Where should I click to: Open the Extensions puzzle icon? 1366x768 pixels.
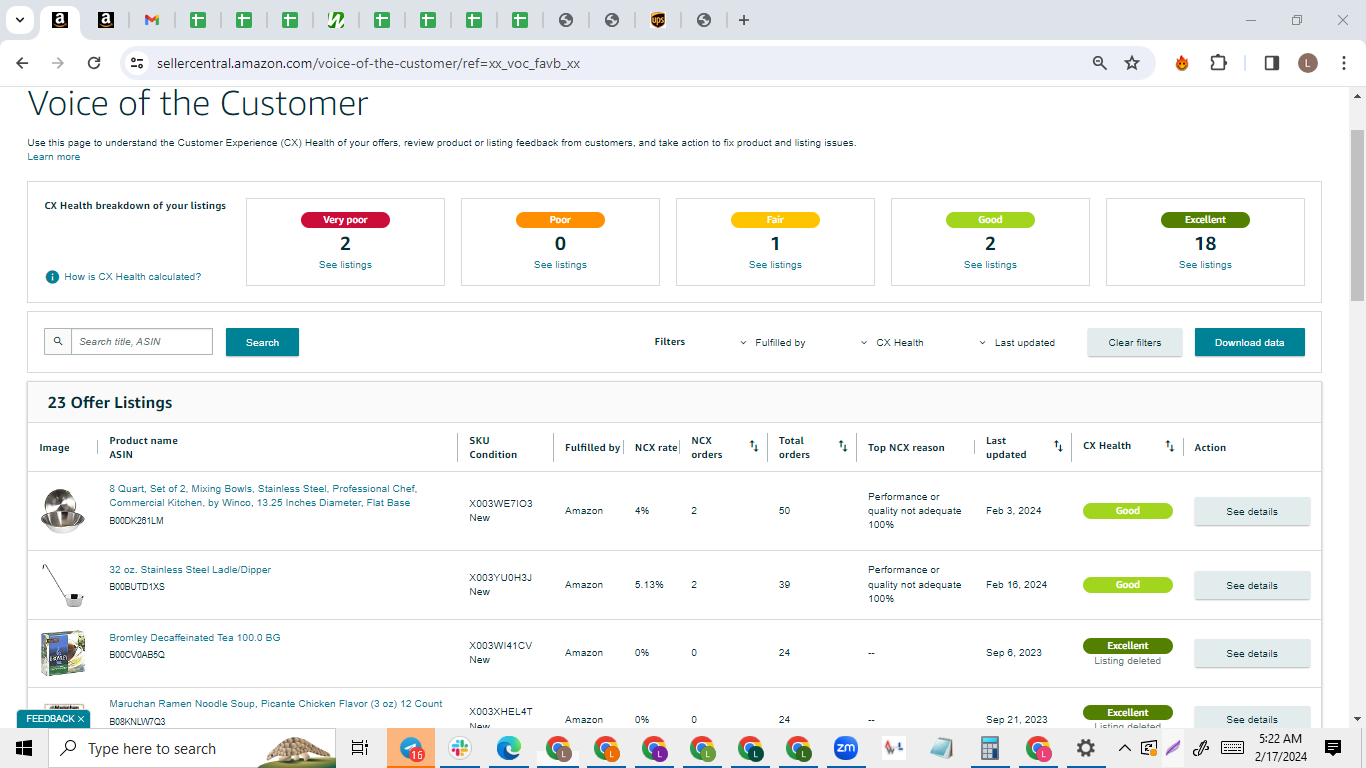click(1218, 63)
